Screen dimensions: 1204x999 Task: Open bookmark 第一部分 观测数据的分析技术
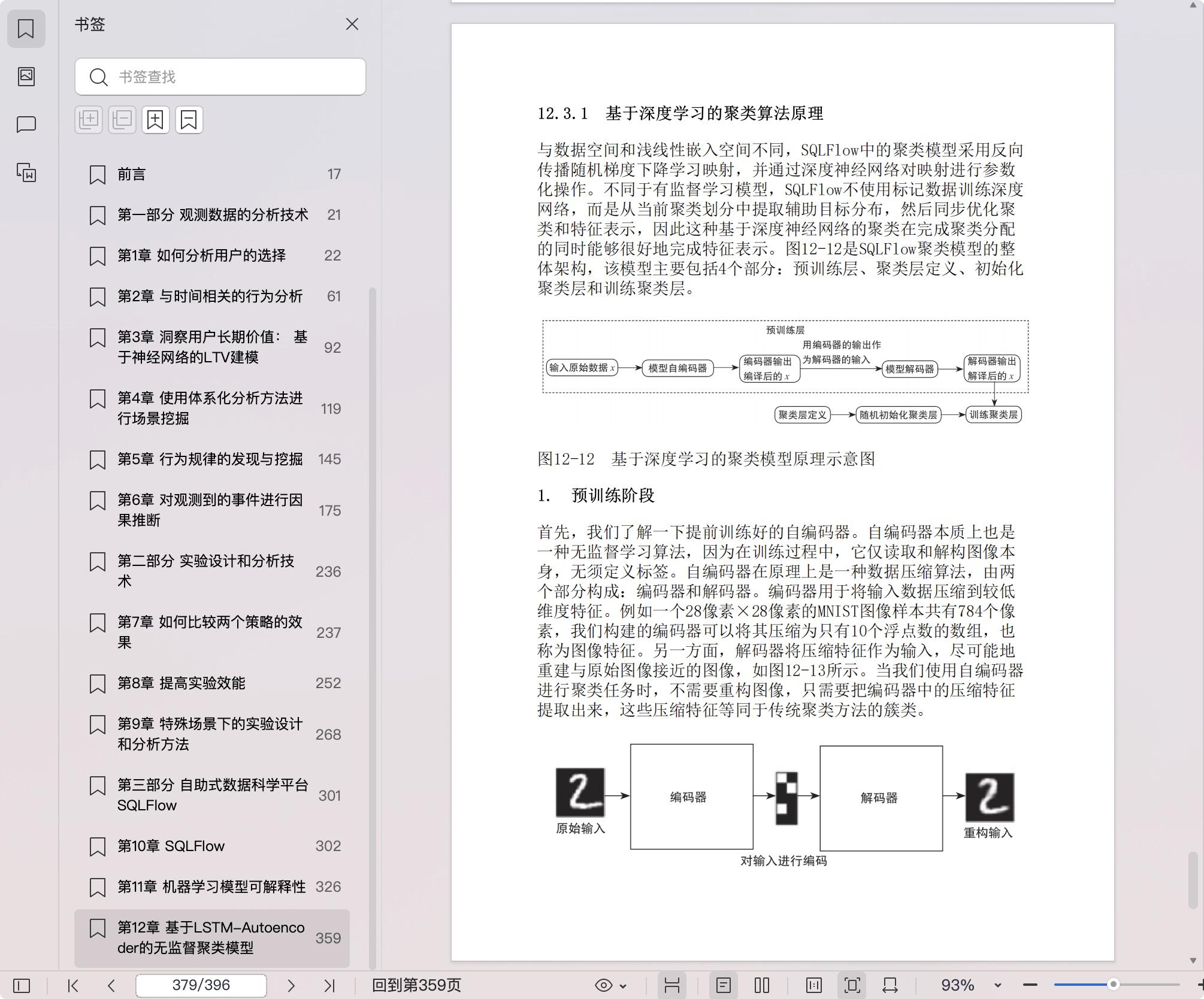point(212,215)
